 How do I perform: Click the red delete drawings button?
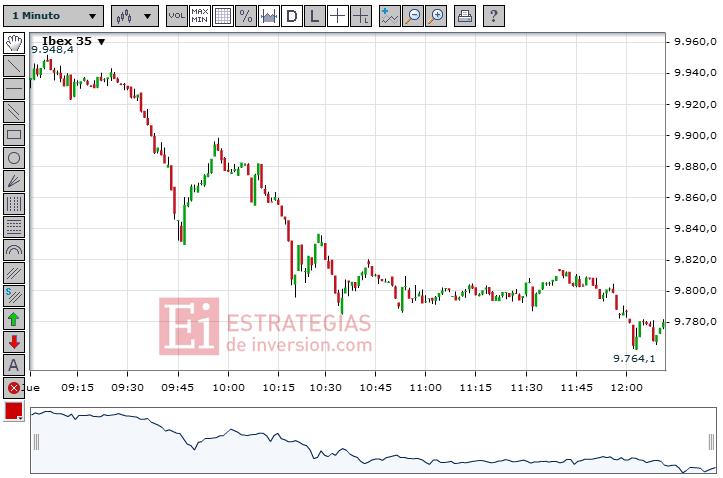tap(14, 388)
